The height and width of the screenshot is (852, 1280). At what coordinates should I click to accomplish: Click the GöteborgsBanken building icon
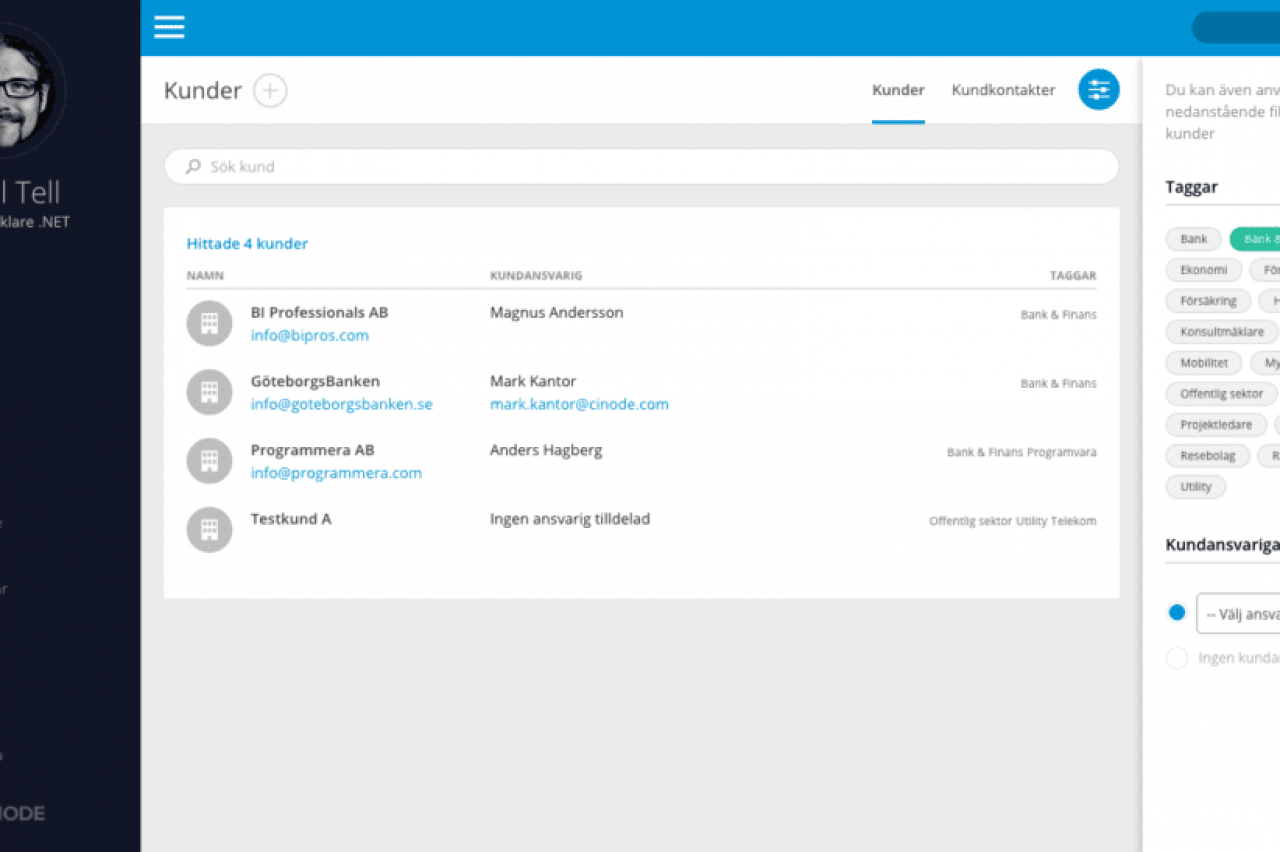(209, 392)
